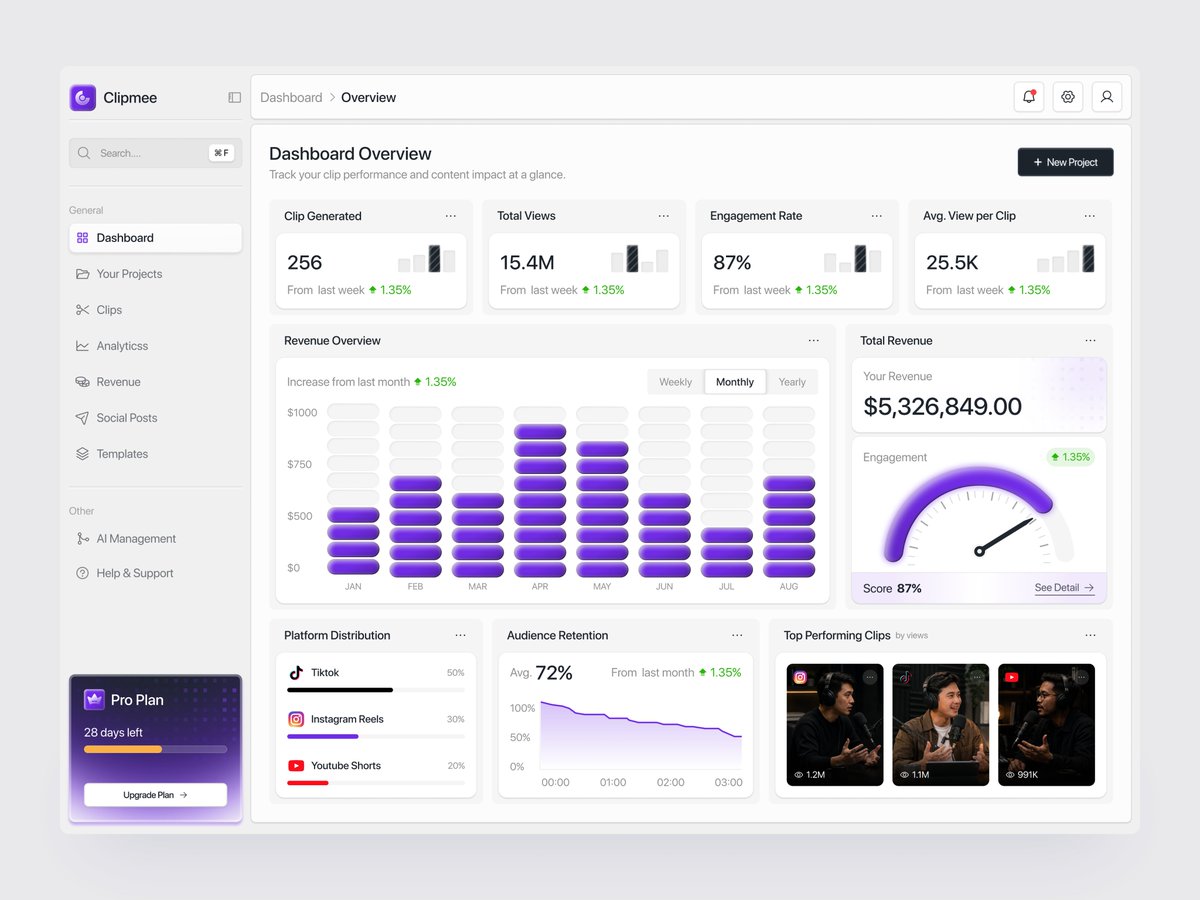Click the AI Management branch icon

pyautogui.click(x=82, y=538)
